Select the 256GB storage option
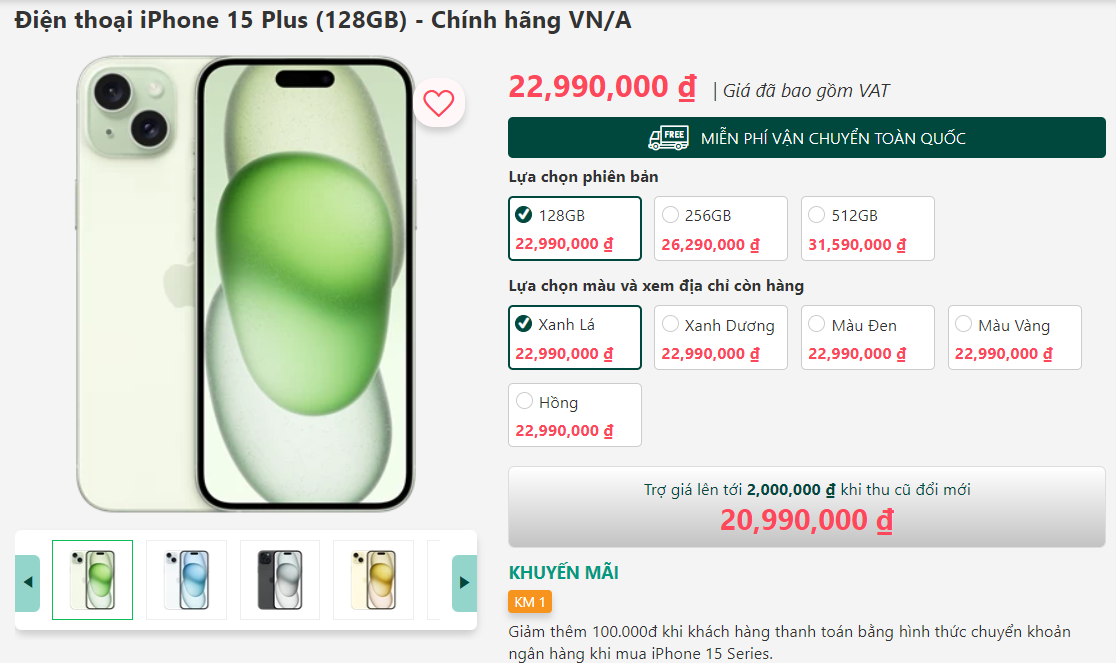1116x663 pixels. (720, 228)
